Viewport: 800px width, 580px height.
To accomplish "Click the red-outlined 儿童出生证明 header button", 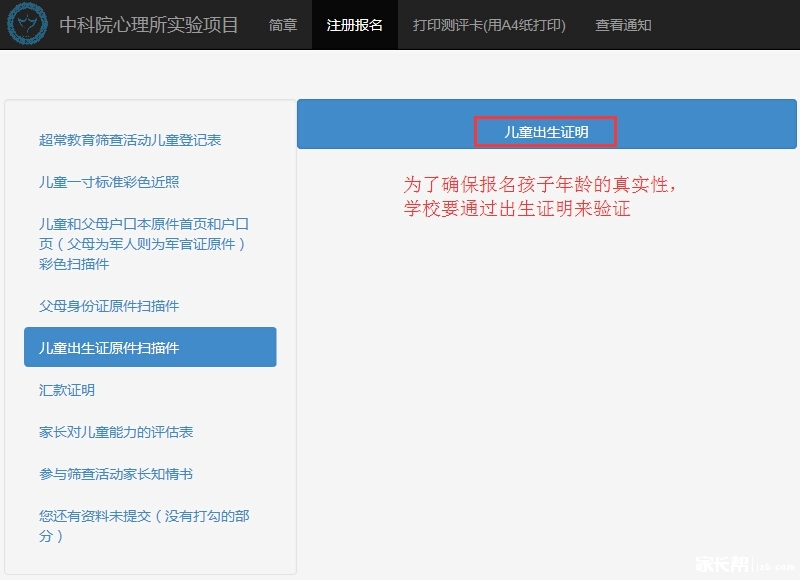I will 546,132.
